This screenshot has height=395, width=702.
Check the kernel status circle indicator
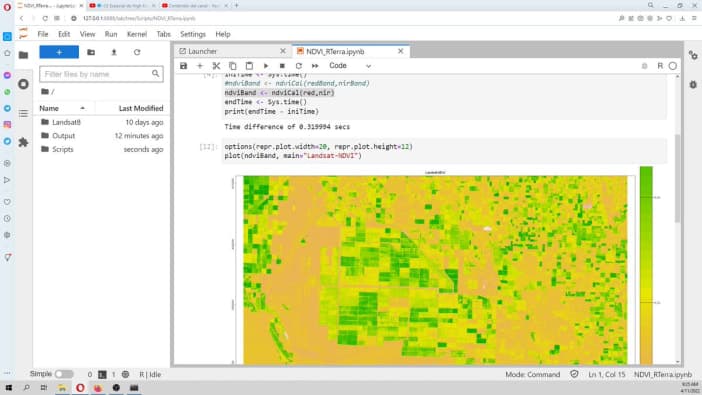pos(672,66)
